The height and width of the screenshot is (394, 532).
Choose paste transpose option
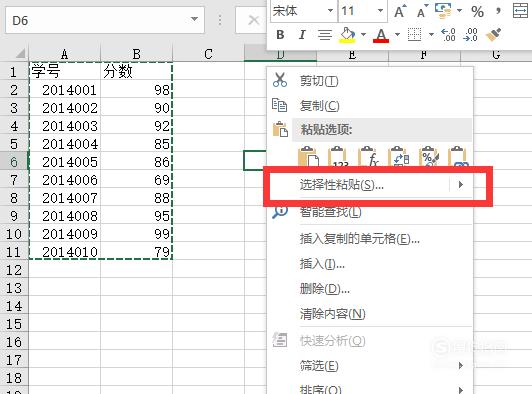(x=398, y=156)
